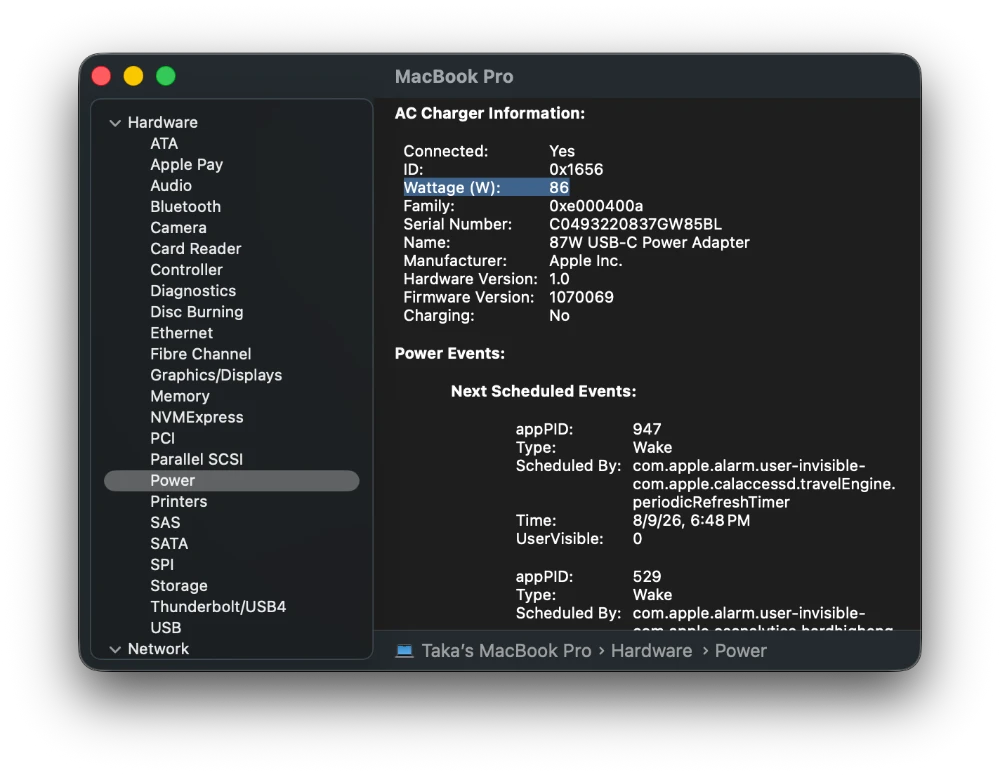Select Parallel SCSI in the sidebar

click(196, 459)
